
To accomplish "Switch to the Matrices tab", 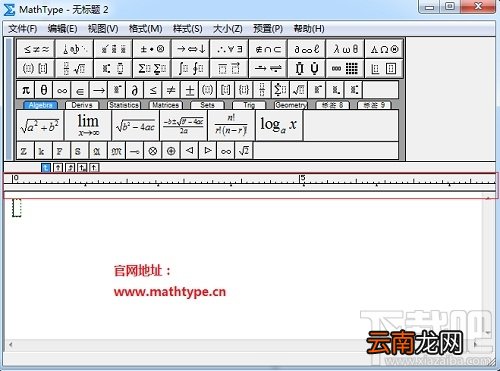I will tap(165, 105).
